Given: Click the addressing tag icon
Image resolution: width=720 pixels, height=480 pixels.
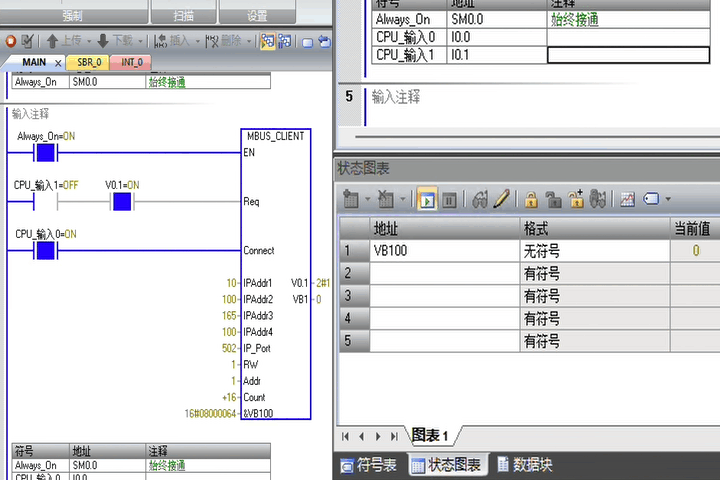Looking at the screenshot, I should [651, 199].
